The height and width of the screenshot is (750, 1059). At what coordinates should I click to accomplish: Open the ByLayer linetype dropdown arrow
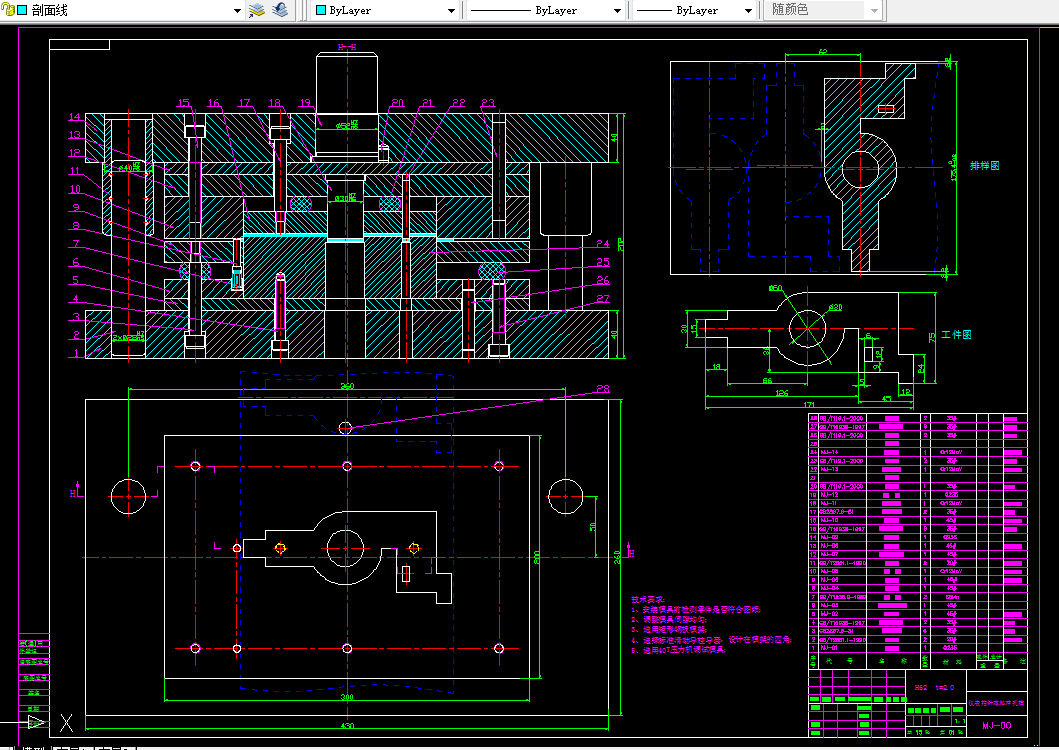tap(617, 11)
